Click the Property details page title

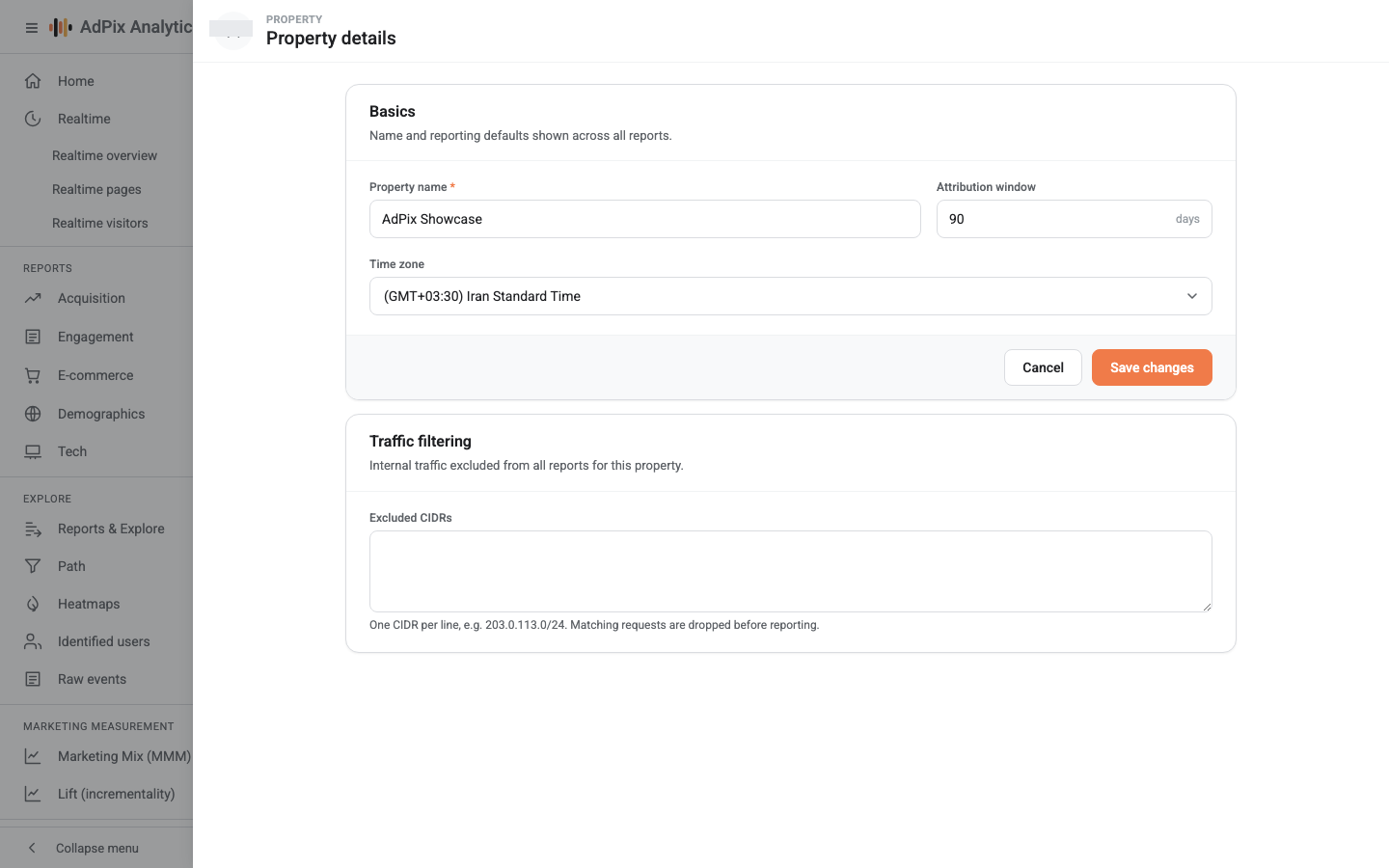[x=331, y=39]
